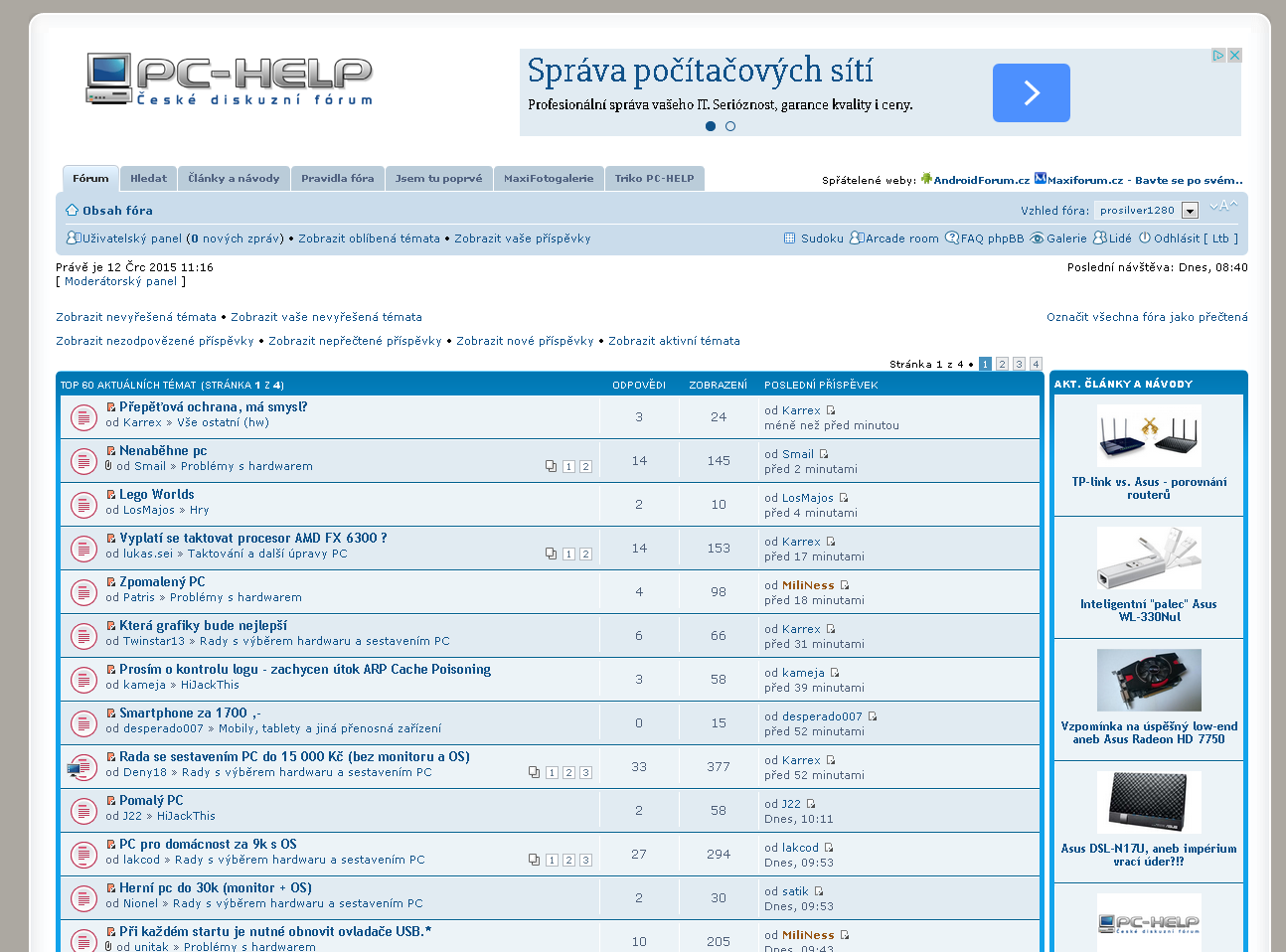
Task: View latest post icon next to MiliNess
Action: pyautogui.click(x=845, y=585)
